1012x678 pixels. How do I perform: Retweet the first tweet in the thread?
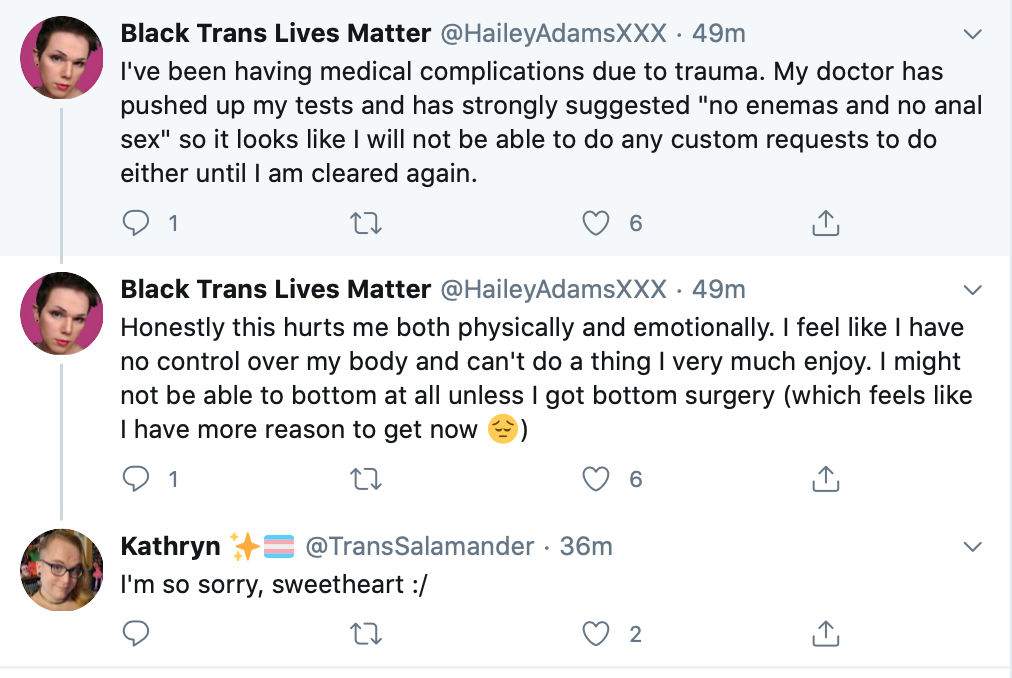(x=366, y=223)
